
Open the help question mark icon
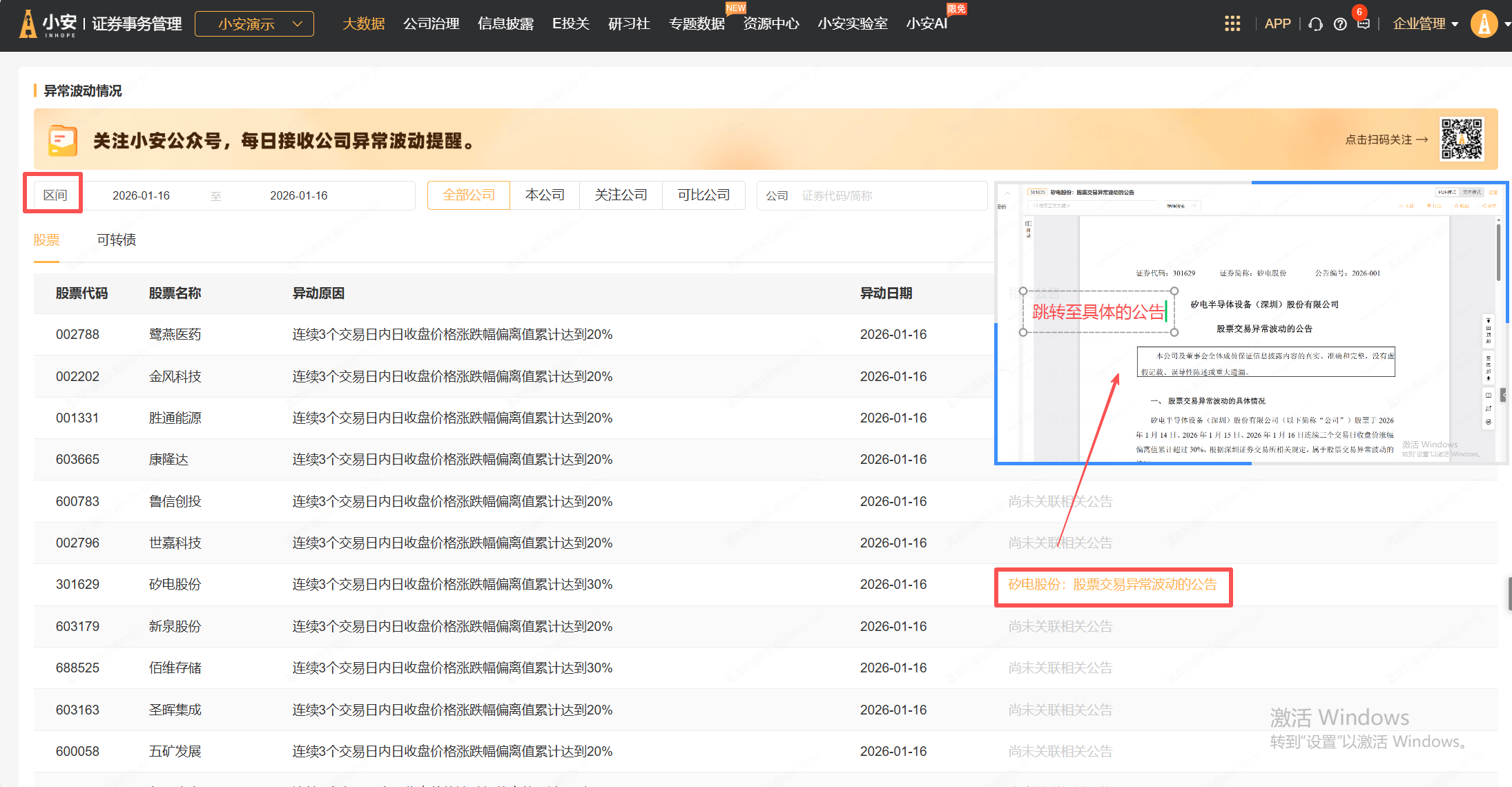point(1340,24)
